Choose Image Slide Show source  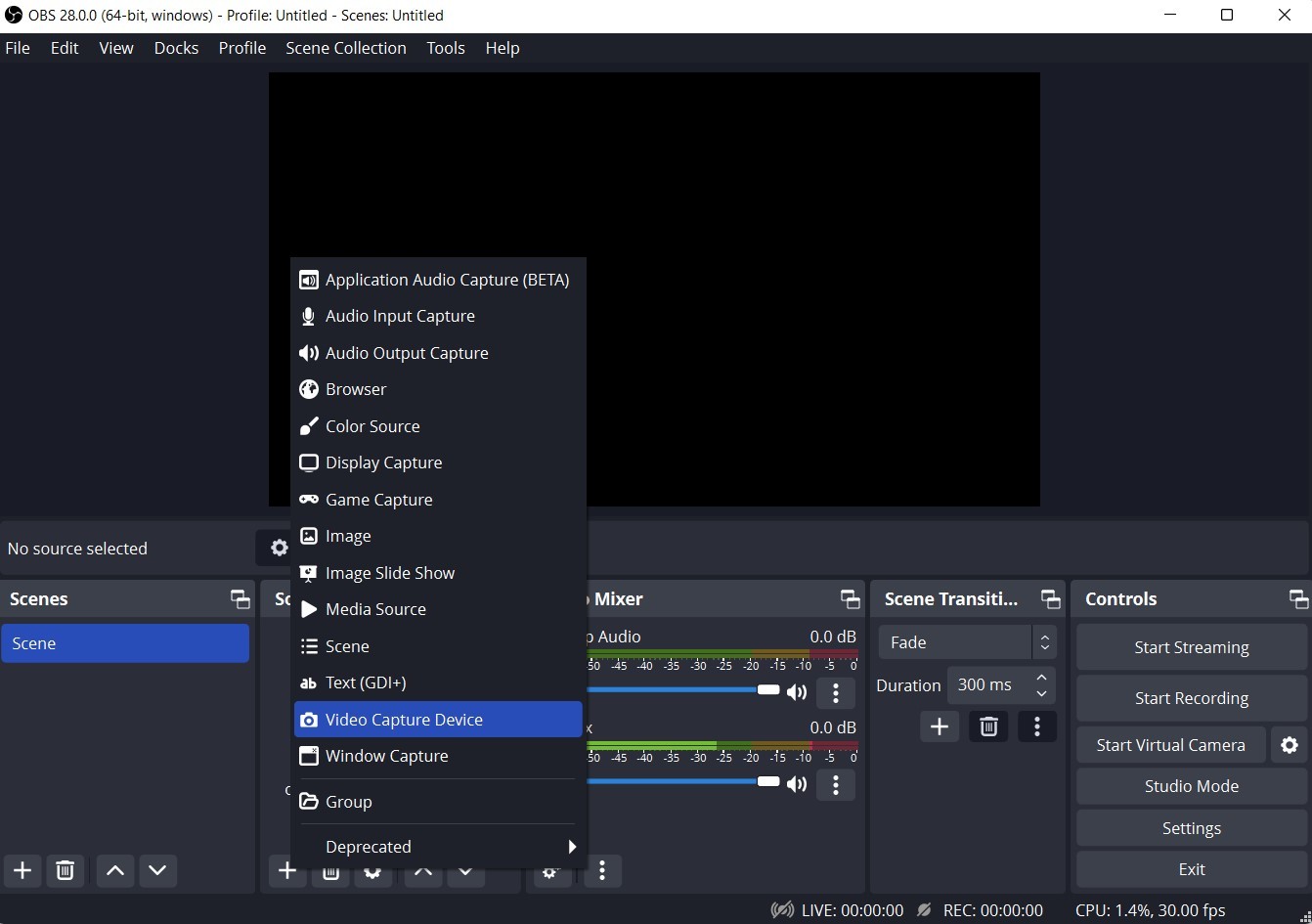438,573
